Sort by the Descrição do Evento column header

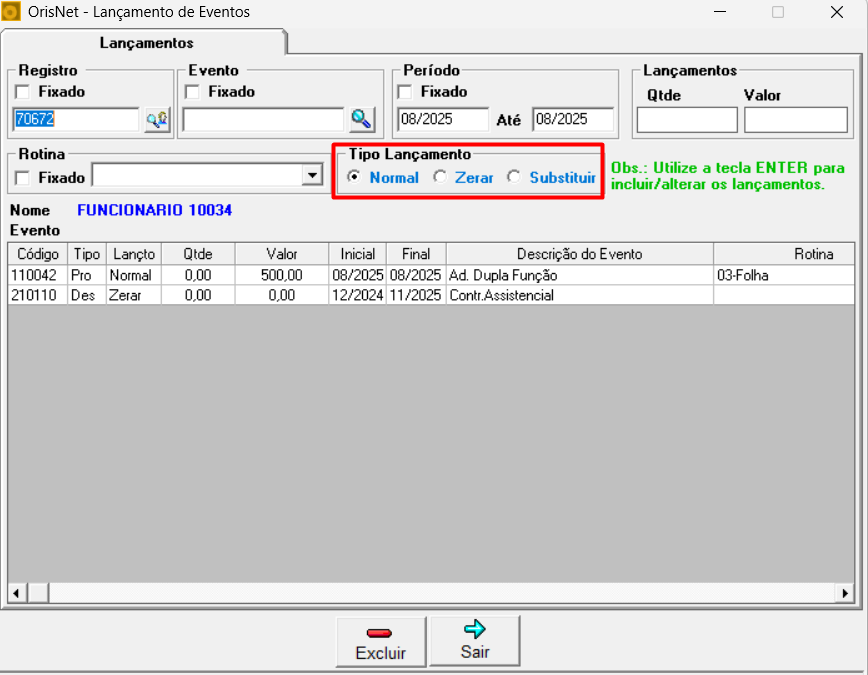(x=579, y=254)
